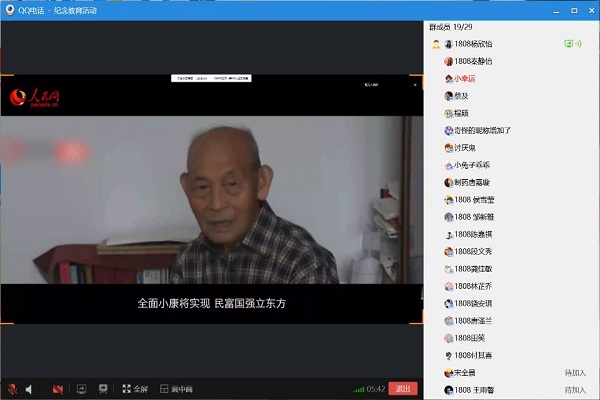
Task: Click the speaker volume icon
Action: click(x=29, y=388)
